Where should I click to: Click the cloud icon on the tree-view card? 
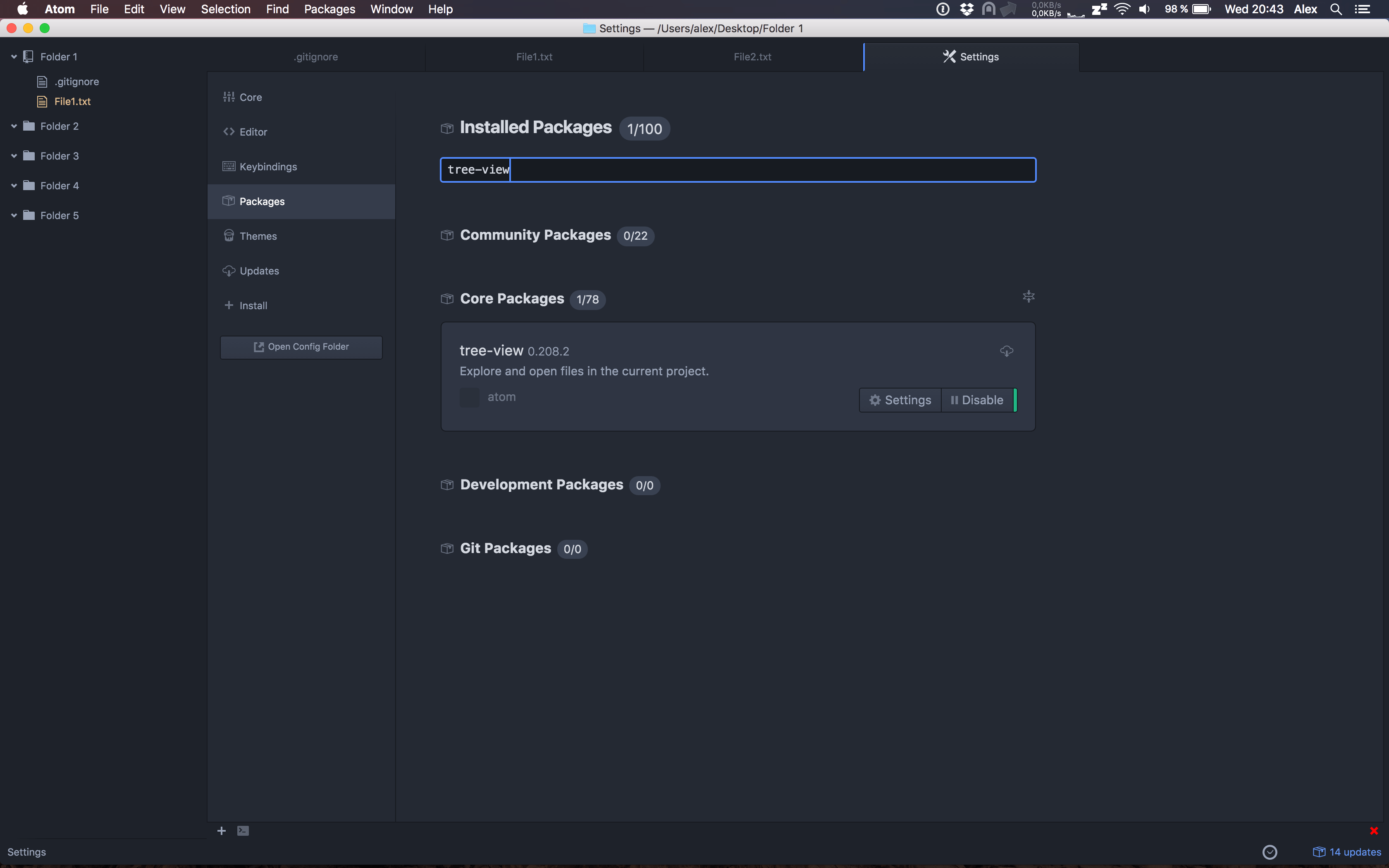pyautogui.click(x=1006, y=351)
